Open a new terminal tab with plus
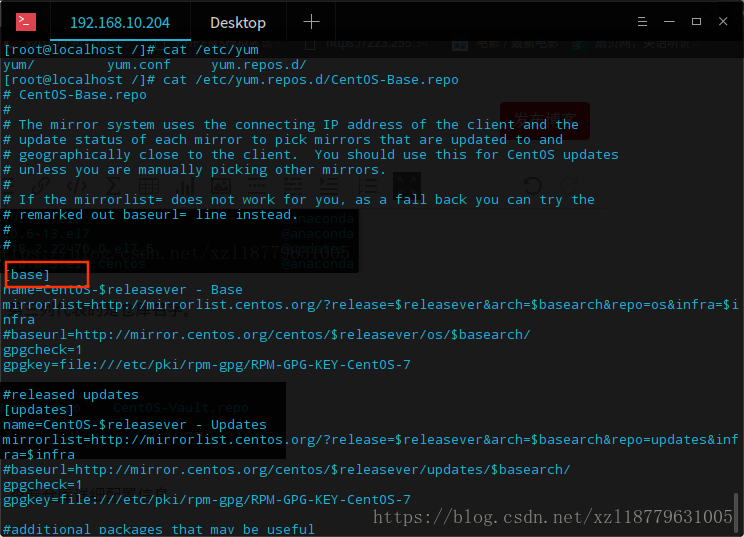This screenshot has height=537, width=744. (311, 22)
